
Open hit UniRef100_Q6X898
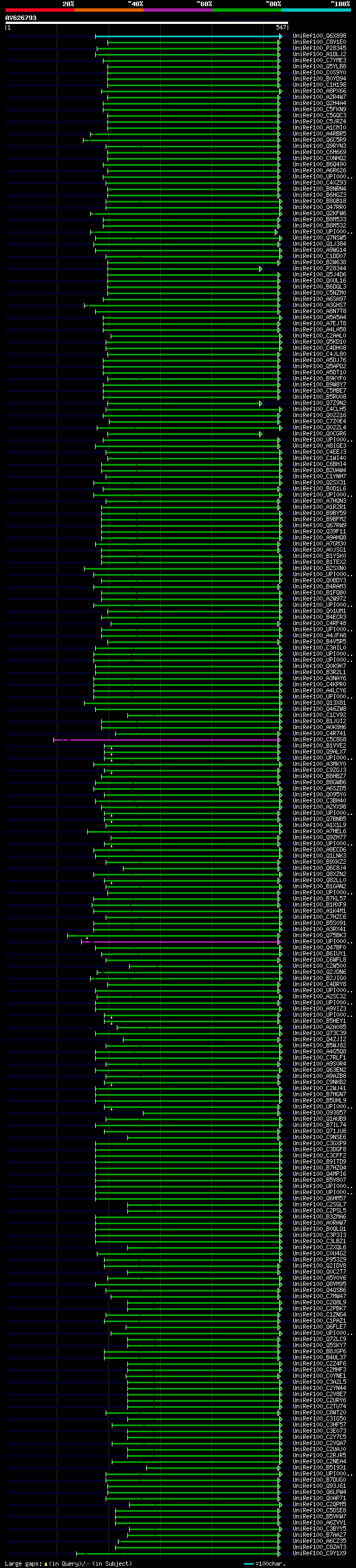[319, 36]
